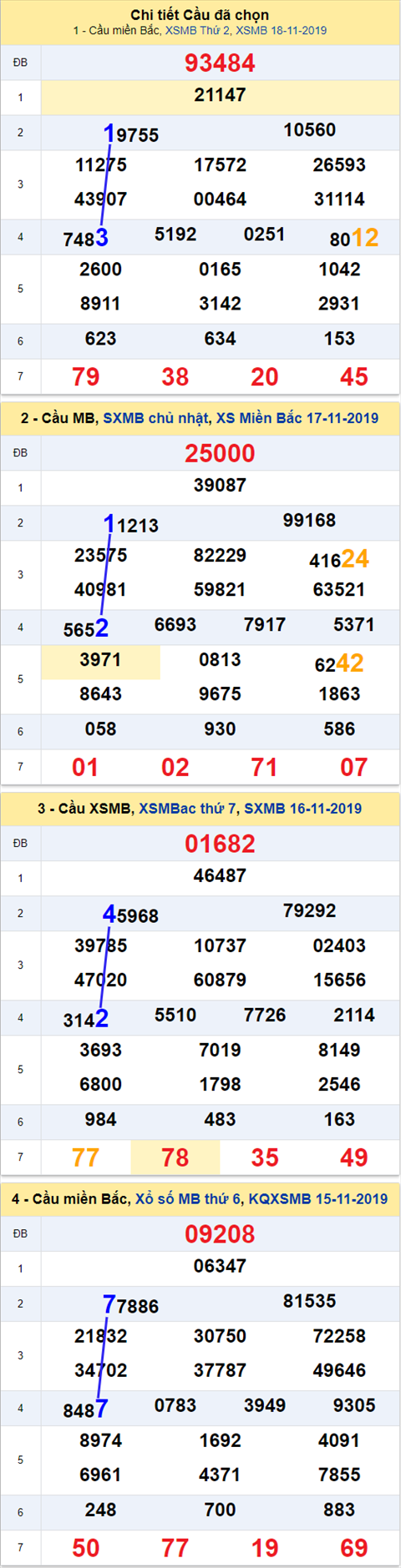
Task: Click fifth prize number 1692
Action: click(x=220, y=1441)
